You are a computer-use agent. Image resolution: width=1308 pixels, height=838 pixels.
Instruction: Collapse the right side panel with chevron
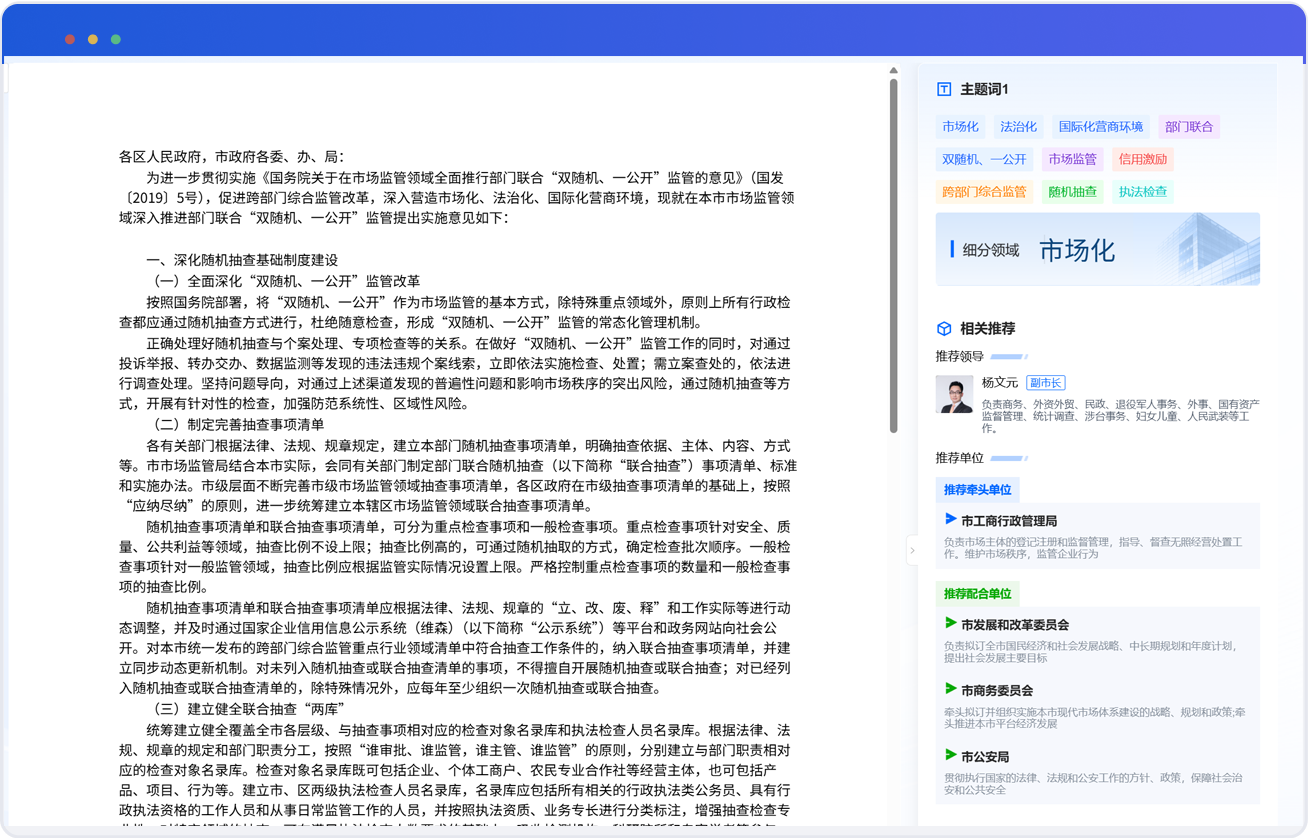[911, 550]
